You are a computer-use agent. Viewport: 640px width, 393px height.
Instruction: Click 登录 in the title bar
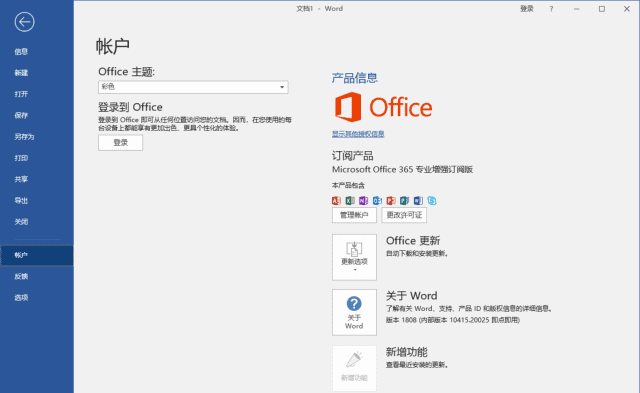[527, 9]
